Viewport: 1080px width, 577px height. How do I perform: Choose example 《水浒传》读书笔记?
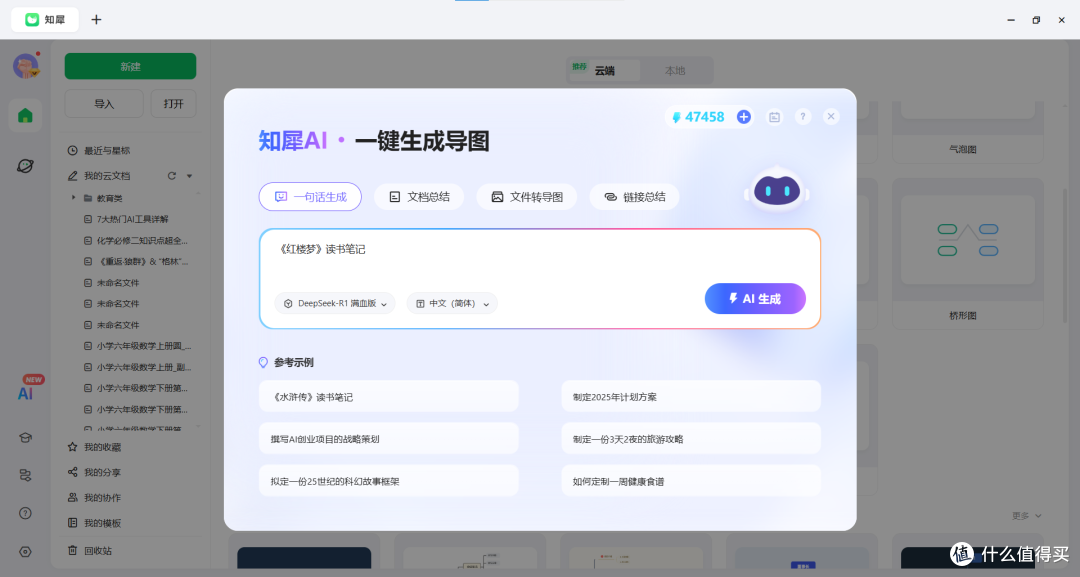click(388, 397)
